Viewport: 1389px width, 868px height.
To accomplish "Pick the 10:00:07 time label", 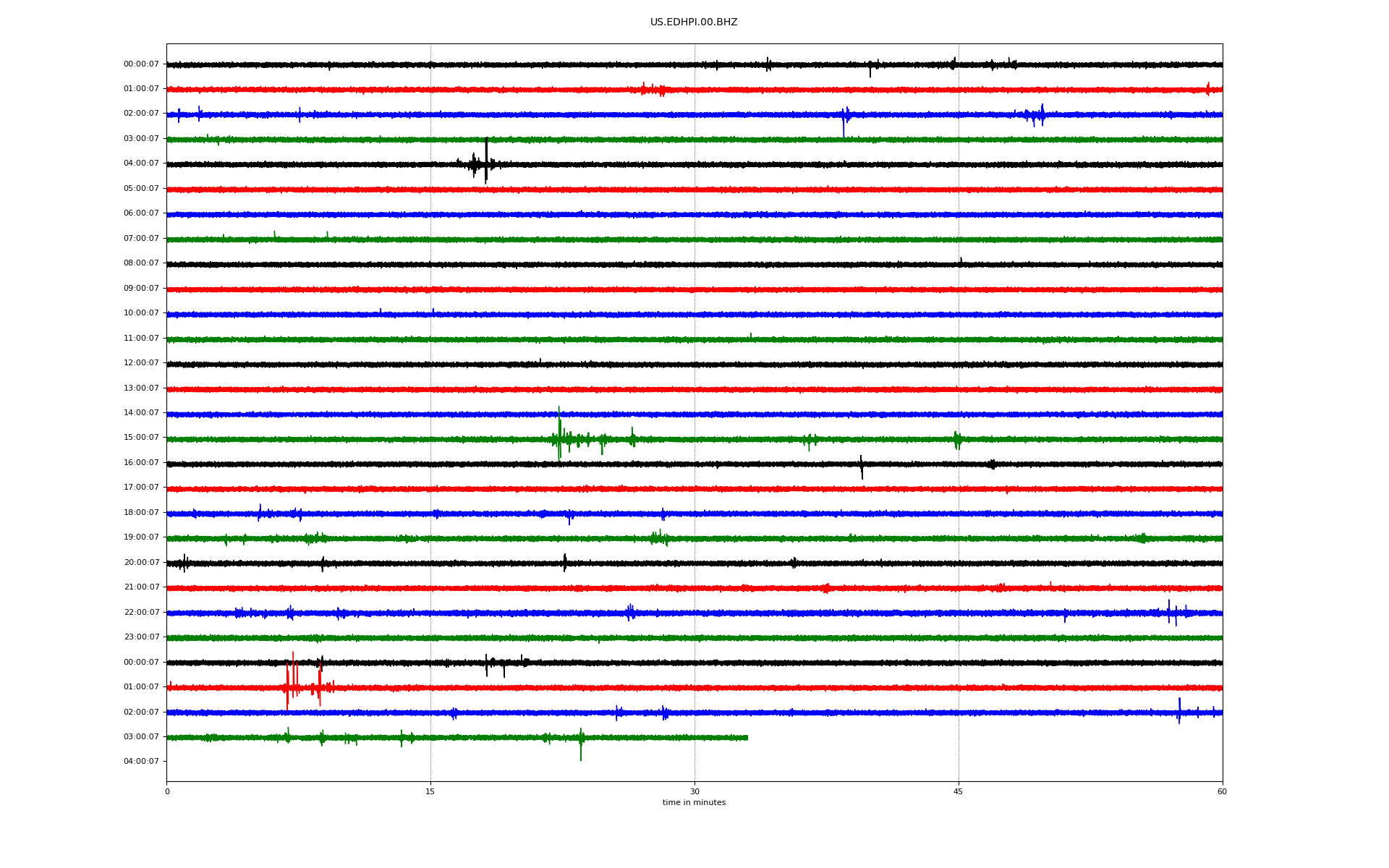I will click(x=141, y=313).
